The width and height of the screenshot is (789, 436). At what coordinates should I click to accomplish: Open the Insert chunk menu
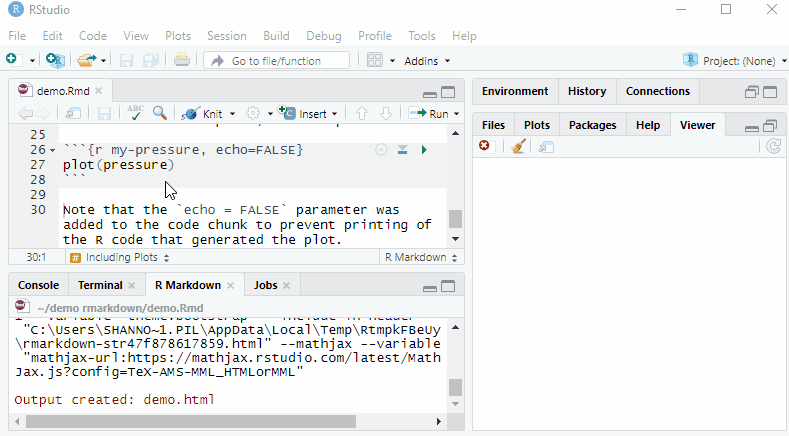(307, 113)
